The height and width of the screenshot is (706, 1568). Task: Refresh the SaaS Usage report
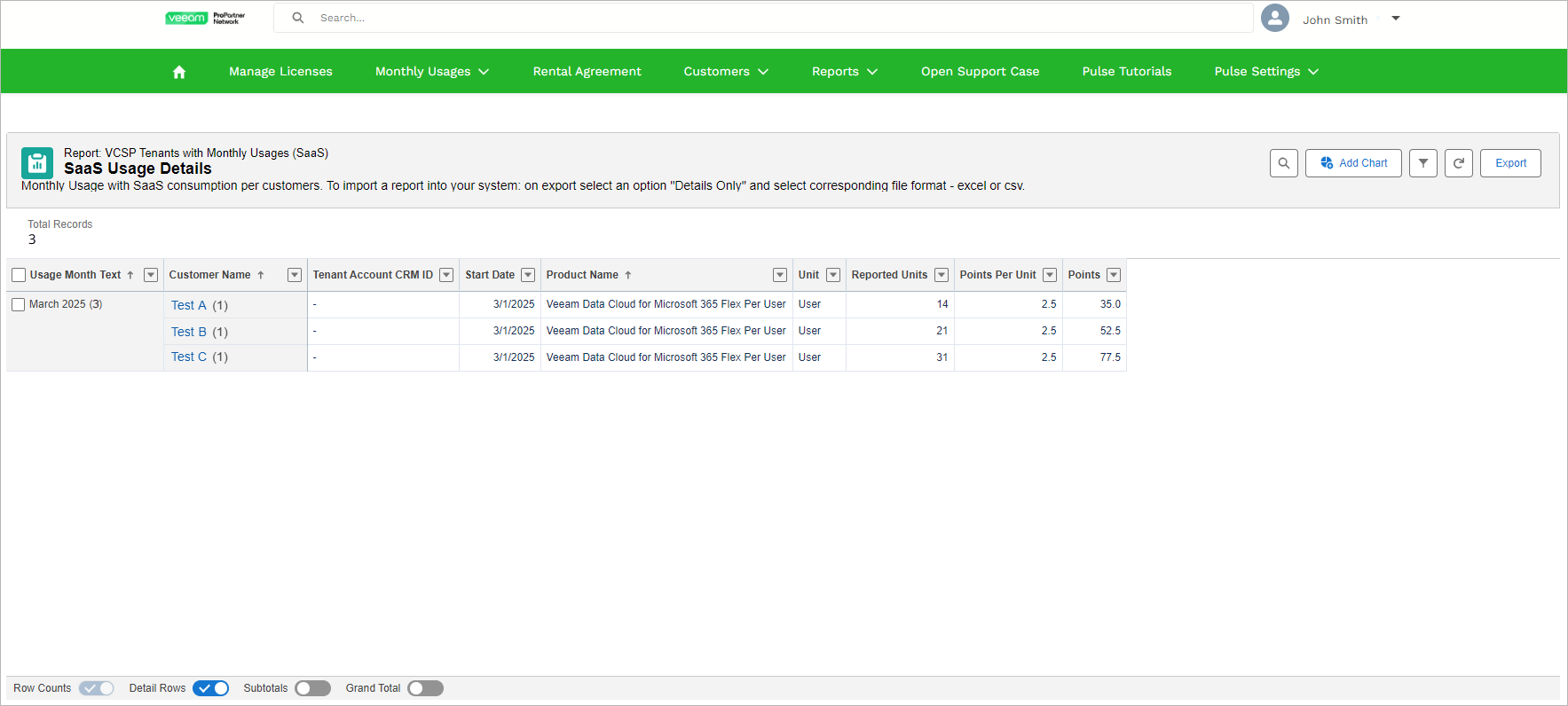(x=1459, y=163)
